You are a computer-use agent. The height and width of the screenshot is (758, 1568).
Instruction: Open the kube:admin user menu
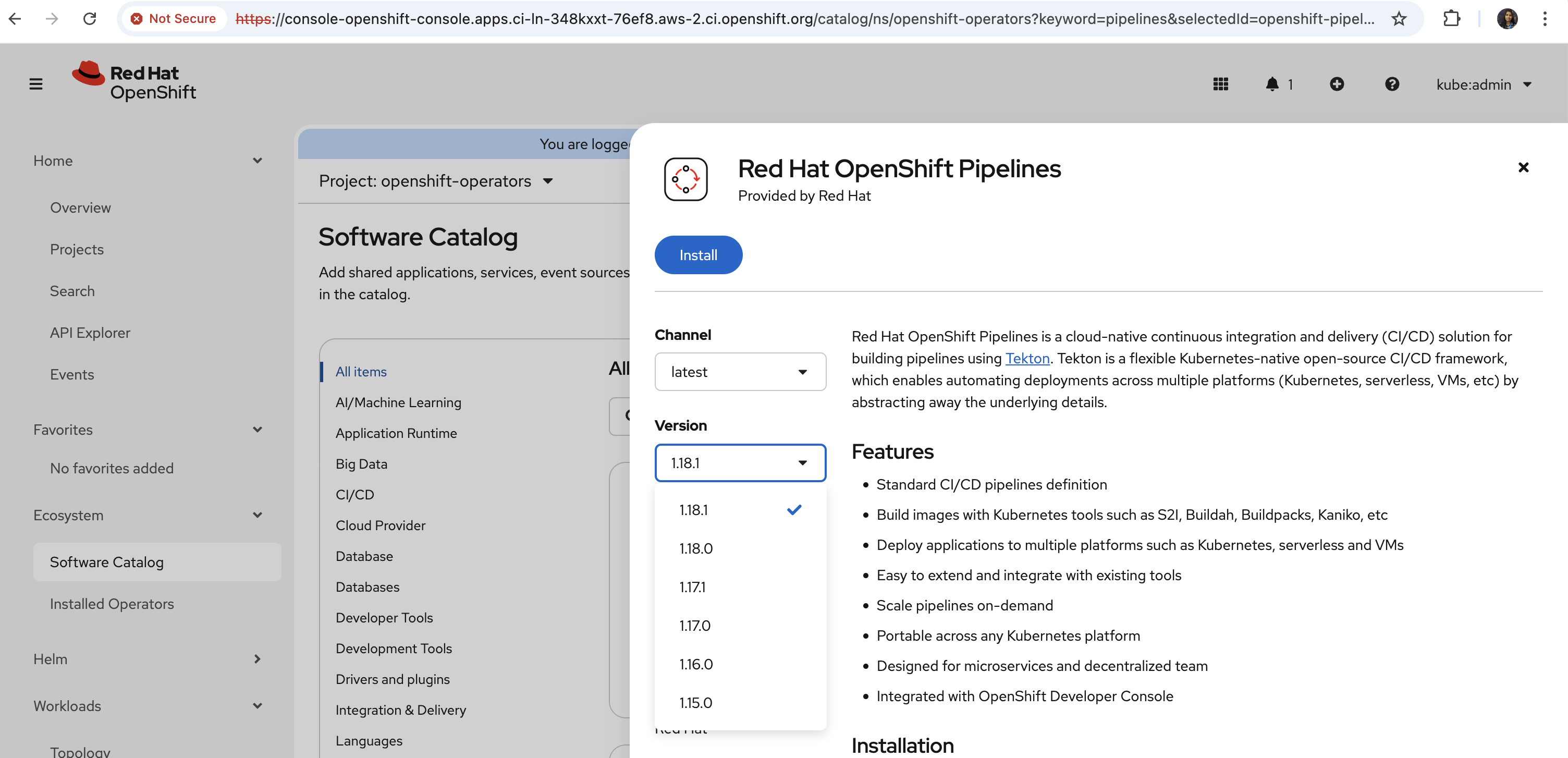point(1483,84)
